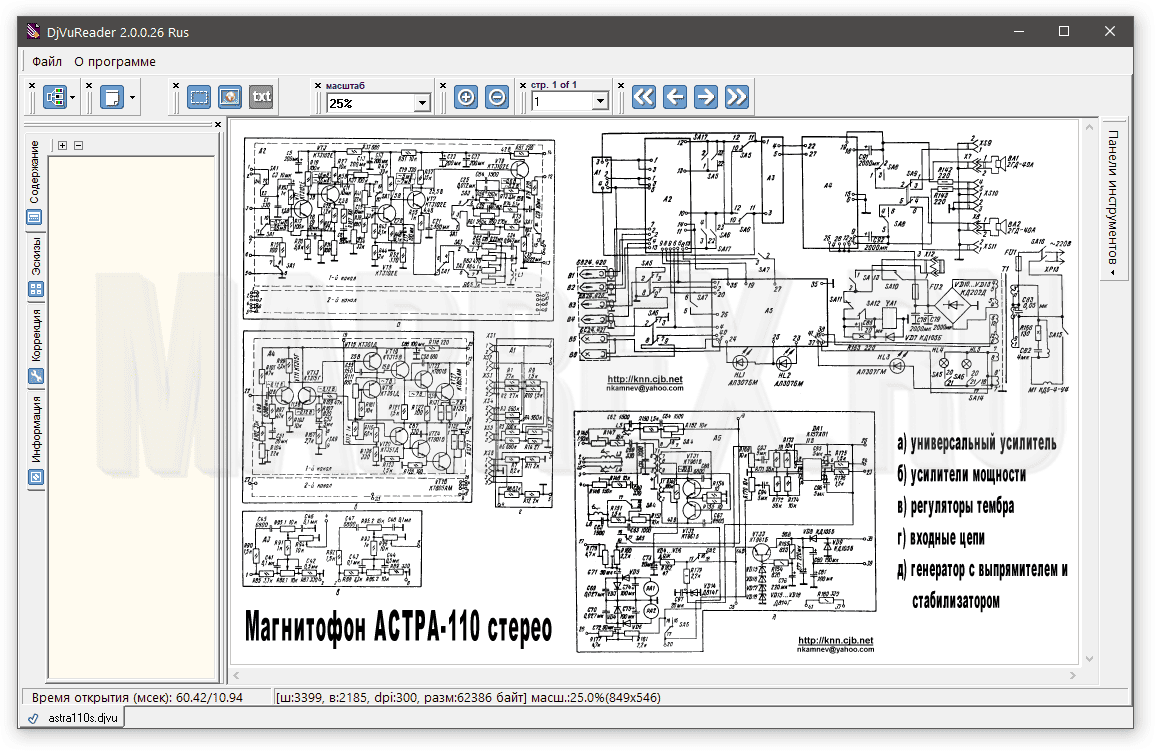Viewport: 1155px width, 751px height.
Task: Click the Время открытия status bar text
Action: click(x=137, y=697)
